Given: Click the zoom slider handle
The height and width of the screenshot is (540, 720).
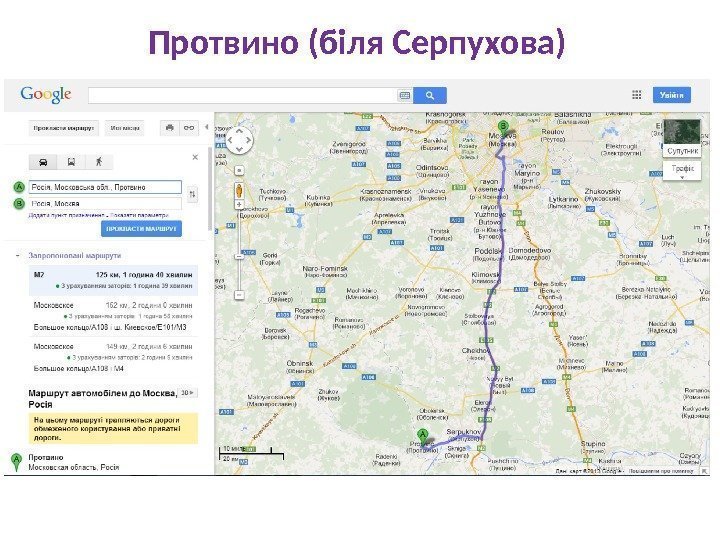Looking at the screenshot, I should pos(239,257).
